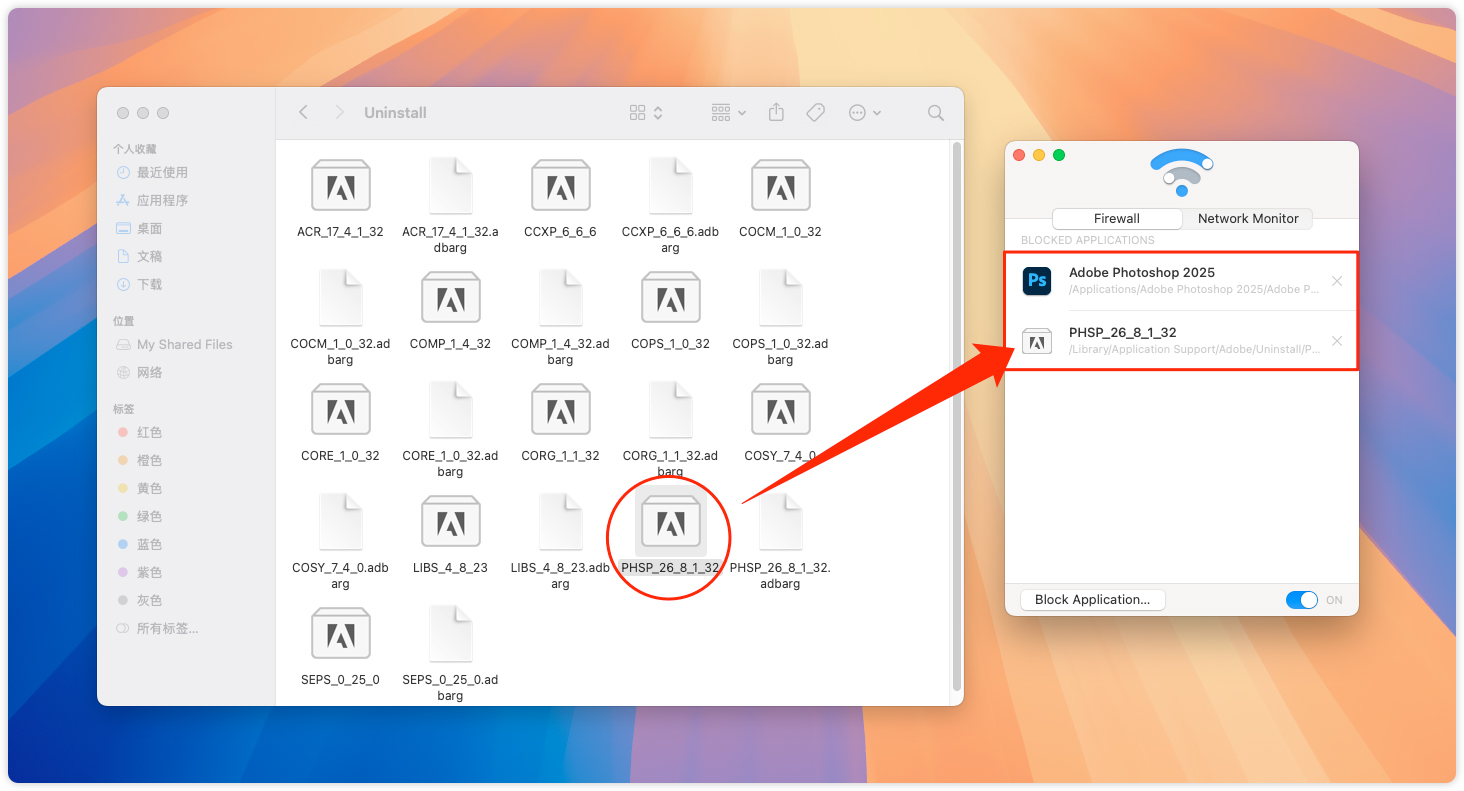Filter by 橙色 tag
This screenshot has width=1464, height=791.
tap(139, 460)
